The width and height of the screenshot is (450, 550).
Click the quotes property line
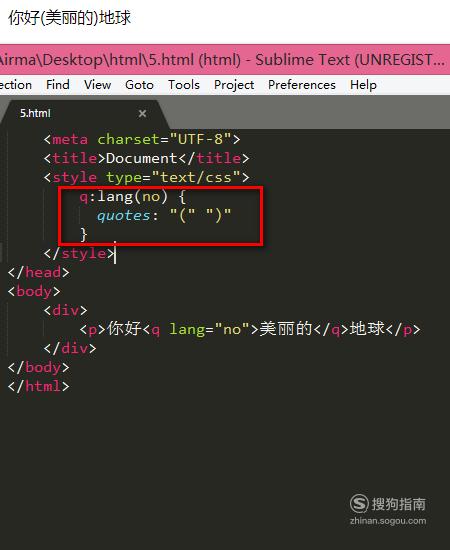tap(164, 215)
